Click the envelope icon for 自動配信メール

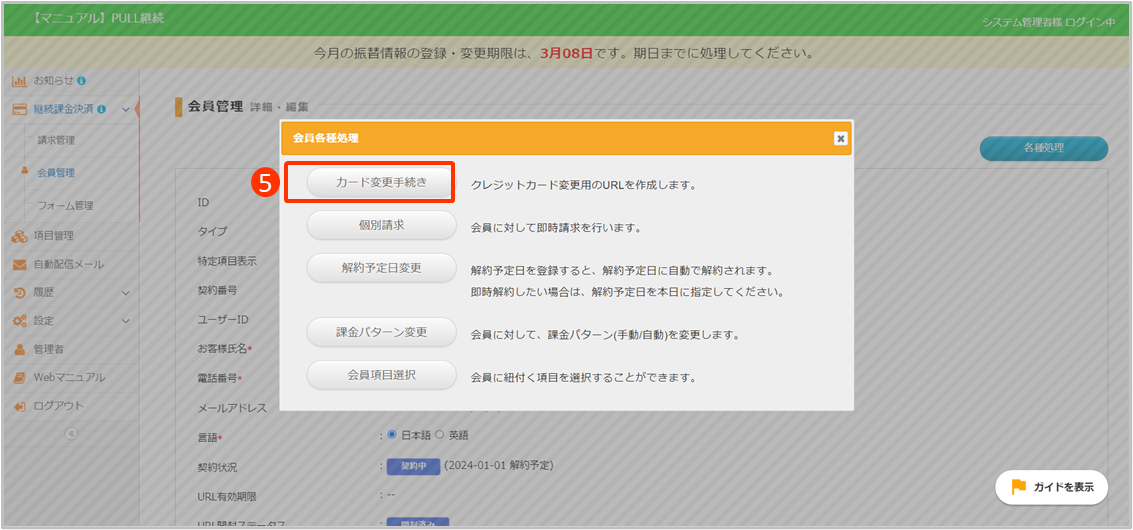[19, 265]
